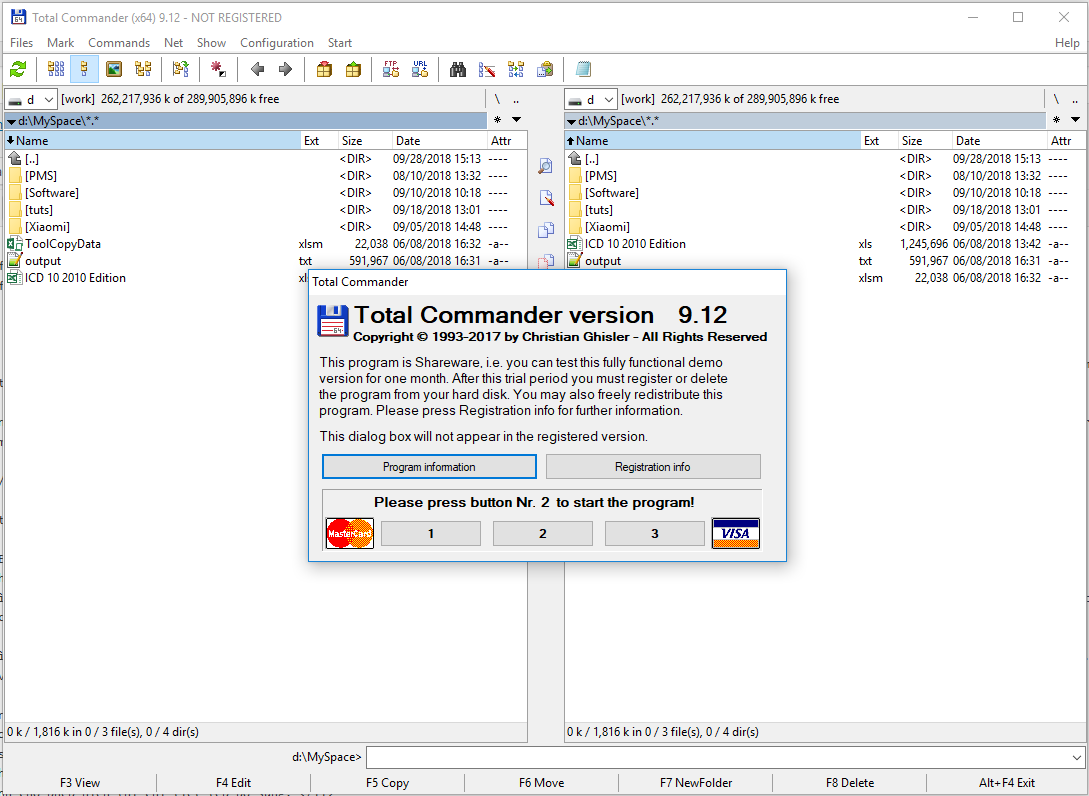Click the Copy icon in the middle bar
The height and width of the screenshot is (796, 1089).
coord(546,229)
